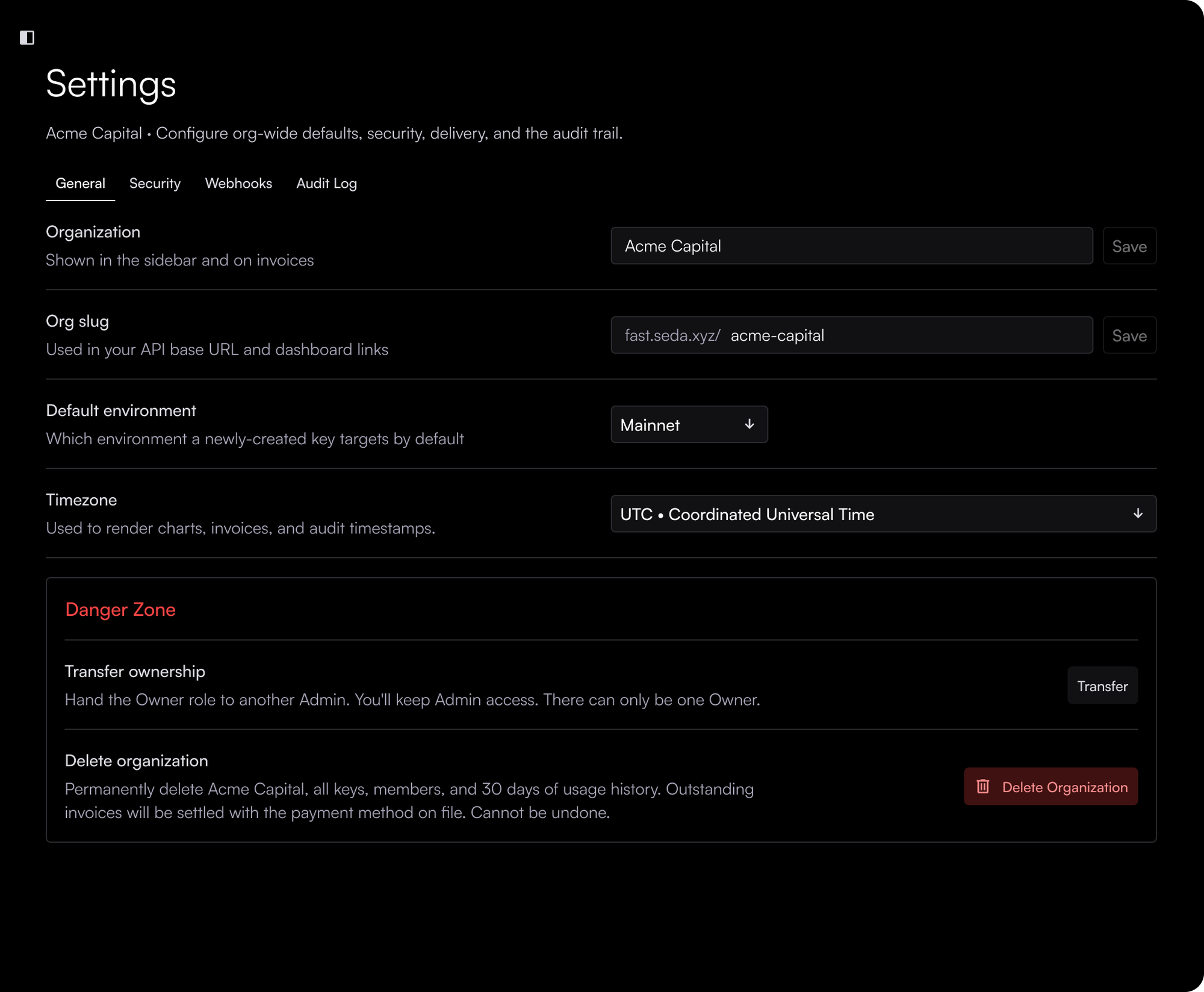Save the Org slug field

[x=1129, y=335]
